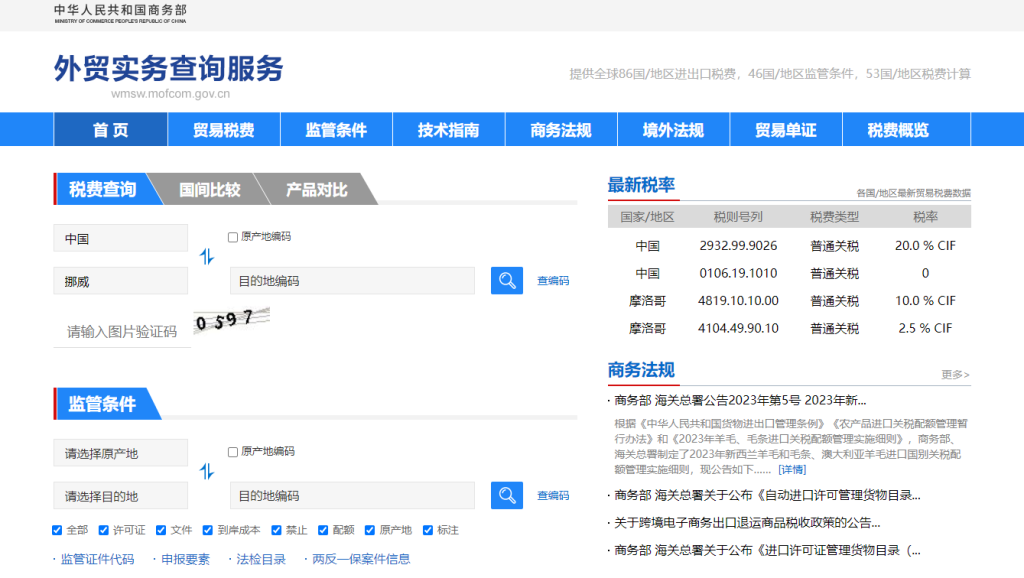The image size is (1024, 578).
Task: Open 请选择目的地 selector
Action: tap(121, 496)
